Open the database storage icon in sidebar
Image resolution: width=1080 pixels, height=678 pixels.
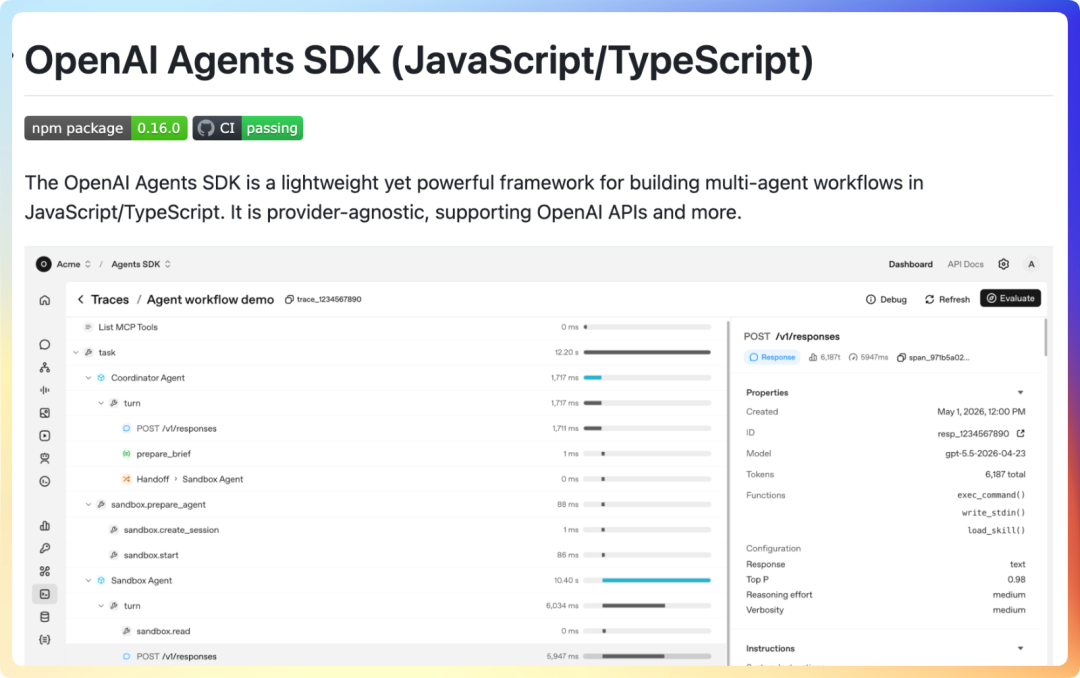pyautogui.click(x=45, y=617)
